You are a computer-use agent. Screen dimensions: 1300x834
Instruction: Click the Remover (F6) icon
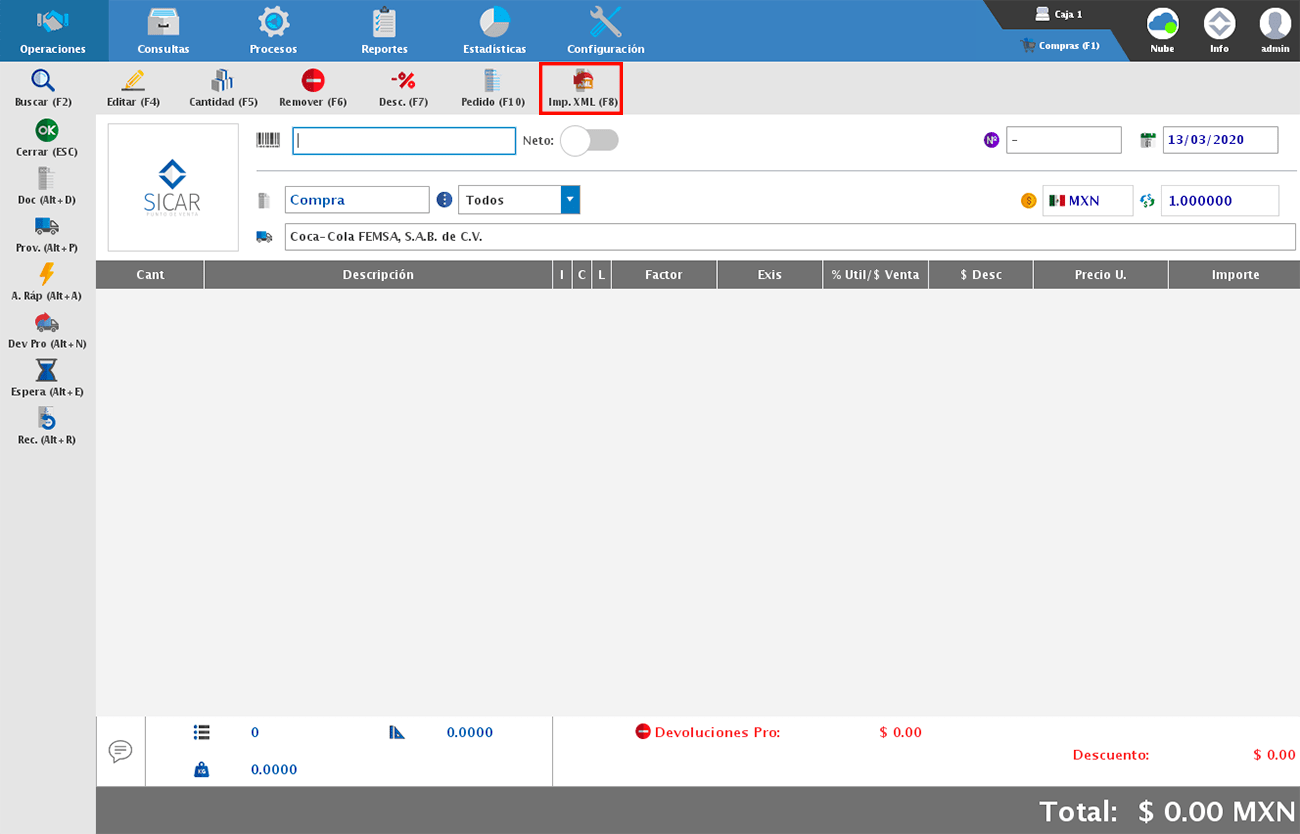tap(313, 81)
